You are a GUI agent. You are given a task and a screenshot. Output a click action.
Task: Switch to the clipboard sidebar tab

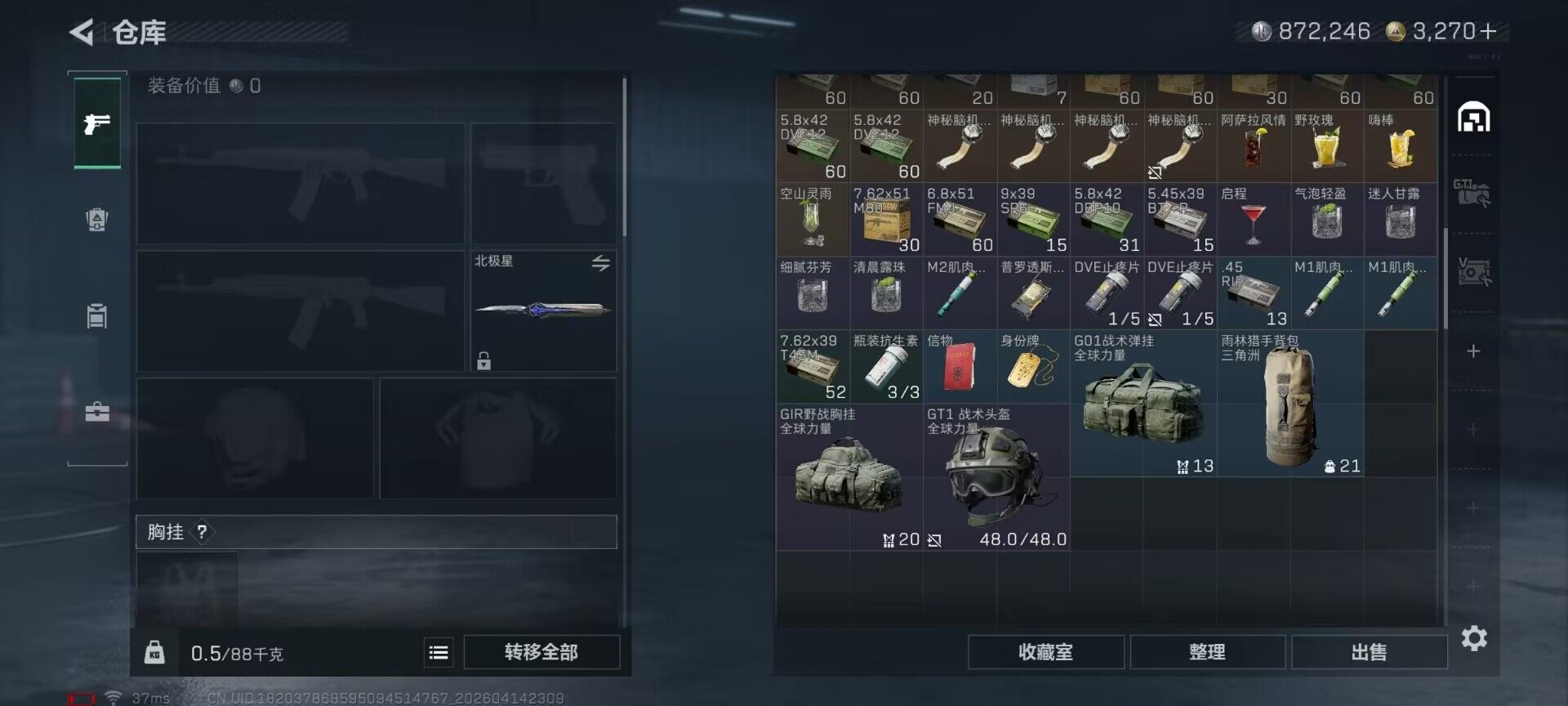point(97,315)
